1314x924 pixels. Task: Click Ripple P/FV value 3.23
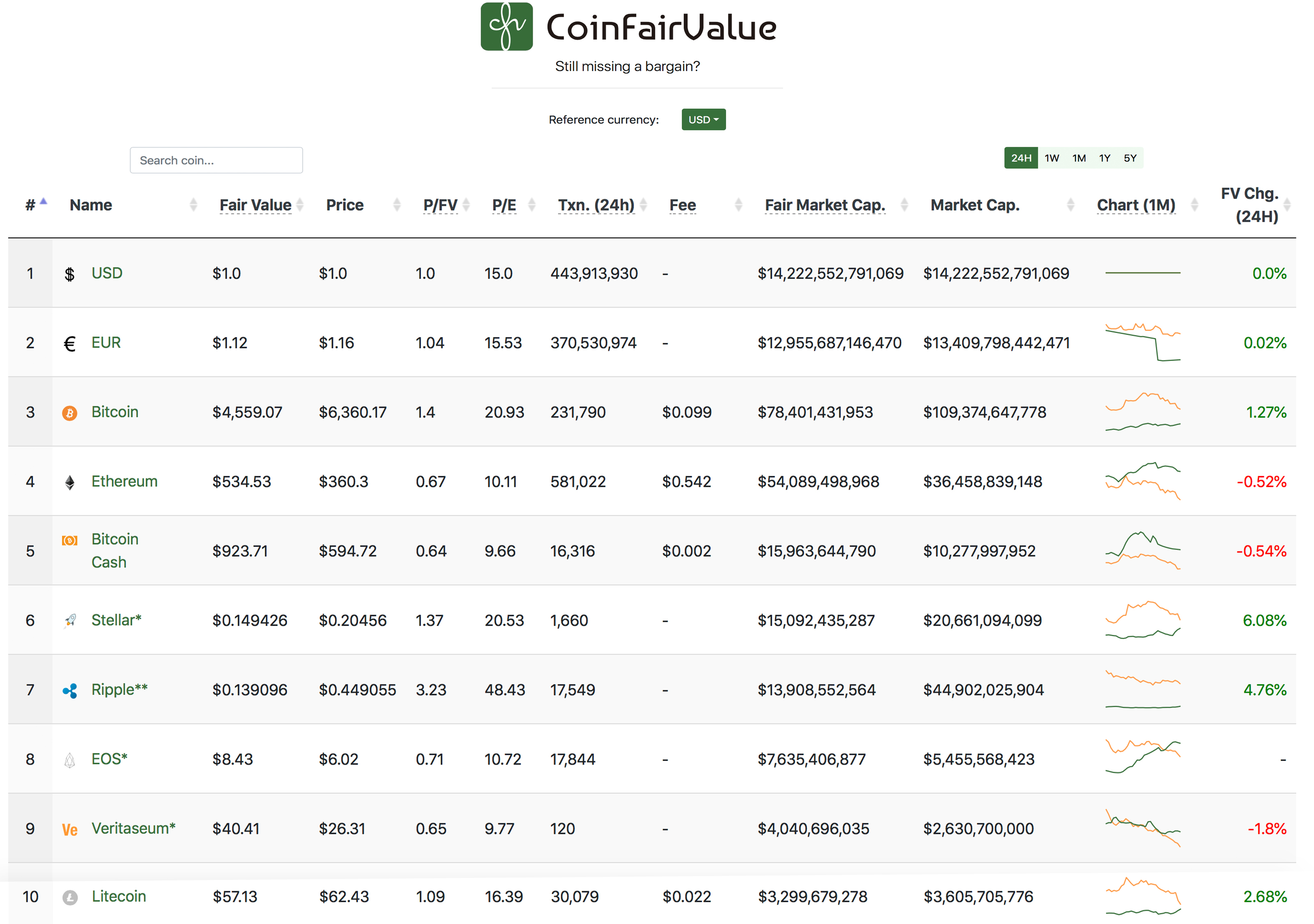coord(431,690)
